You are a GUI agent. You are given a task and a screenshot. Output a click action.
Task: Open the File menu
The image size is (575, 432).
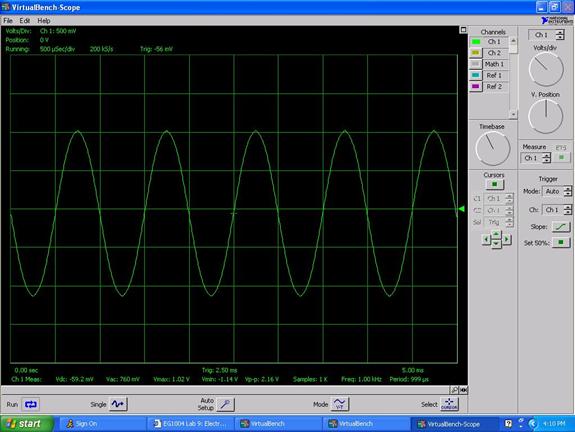pos(8,21)
